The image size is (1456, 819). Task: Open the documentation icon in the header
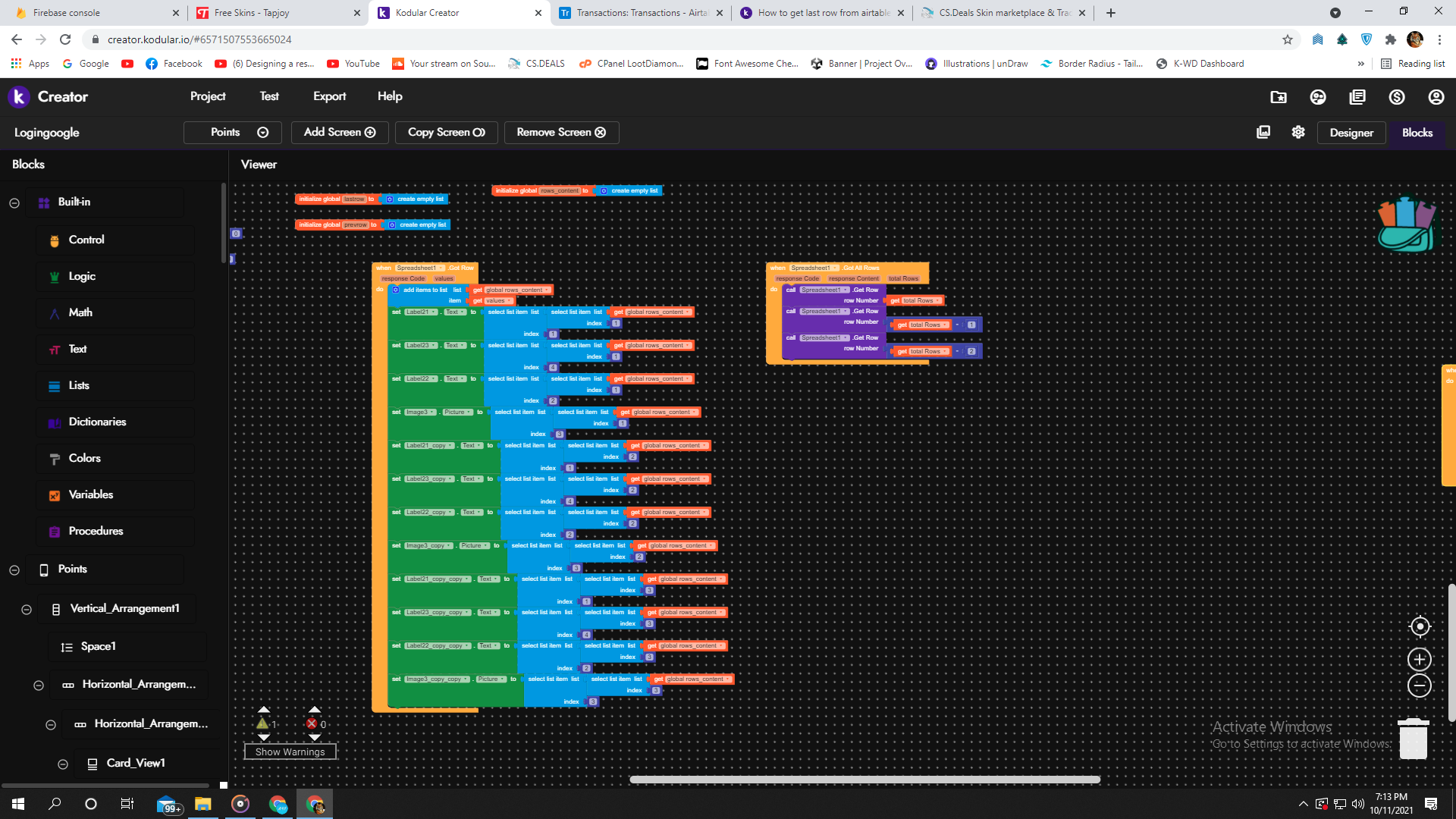tap(1357, 97)
